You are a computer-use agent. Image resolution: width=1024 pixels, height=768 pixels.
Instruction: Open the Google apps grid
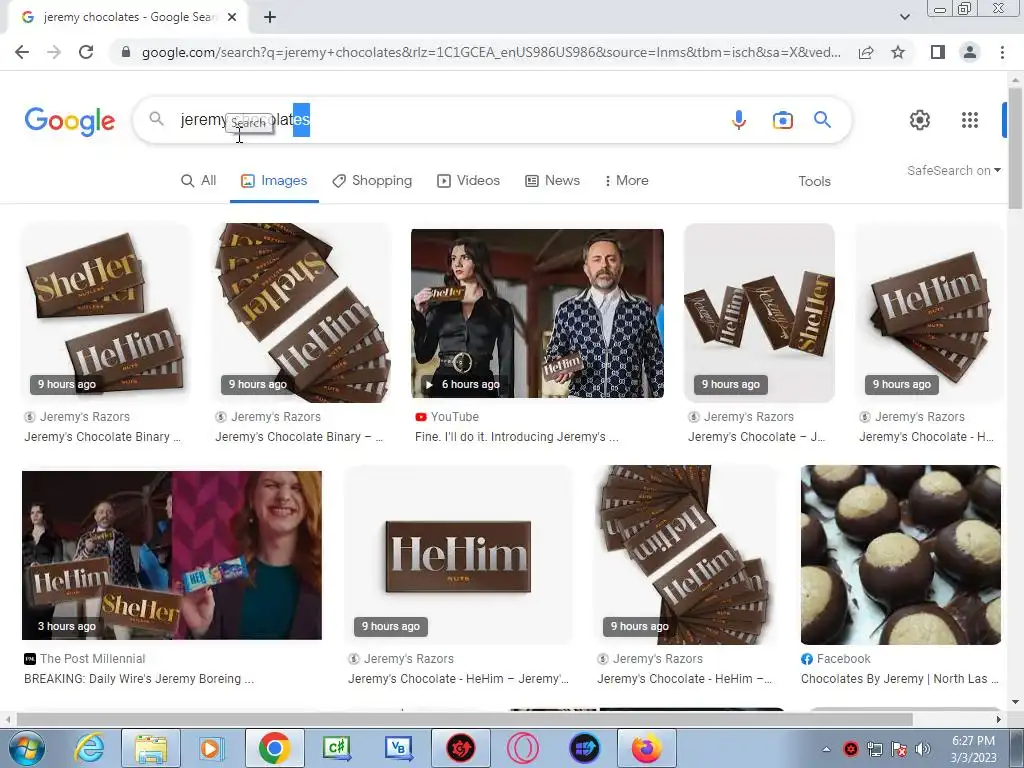[970, 120]
